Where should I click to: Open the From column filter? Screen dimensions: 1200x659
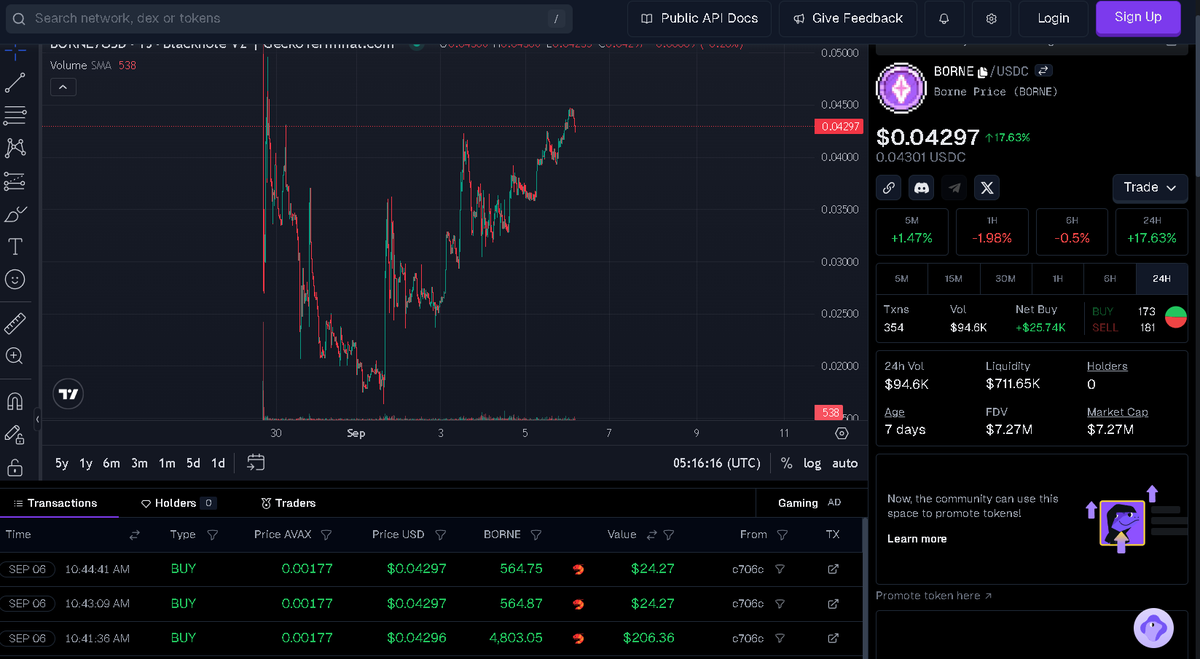pos(781,534)
